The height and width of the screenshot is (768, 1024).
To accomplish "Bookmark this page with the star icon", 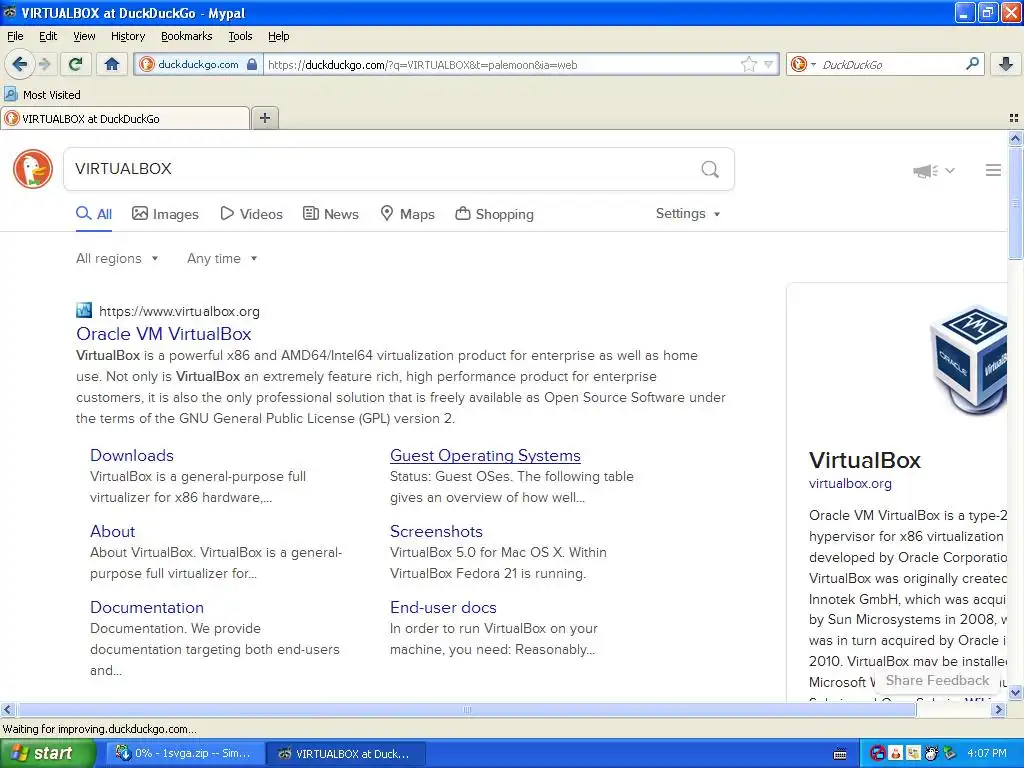I will [x=748, y=64].
